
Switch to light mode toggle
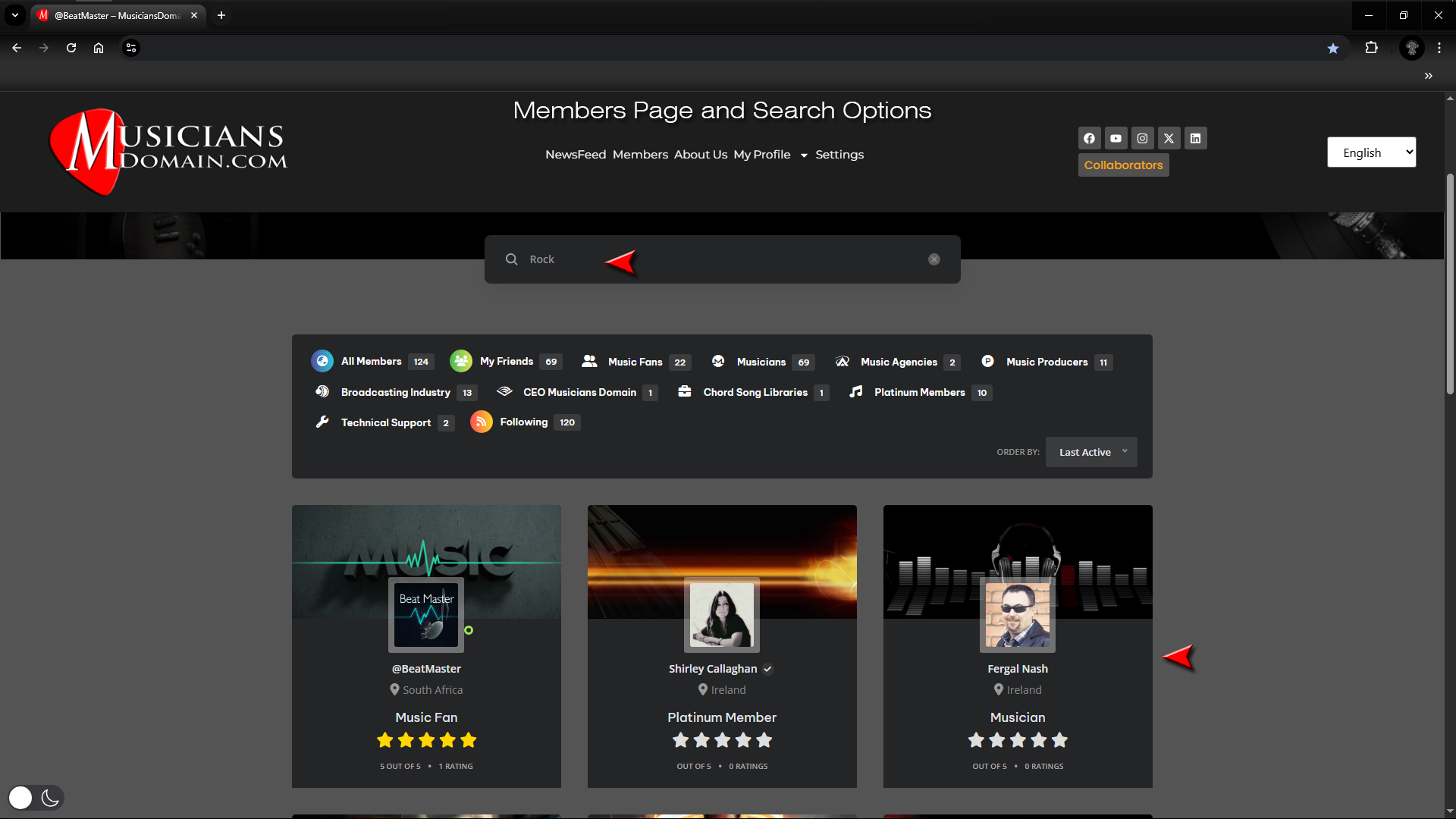coord(20,798)
